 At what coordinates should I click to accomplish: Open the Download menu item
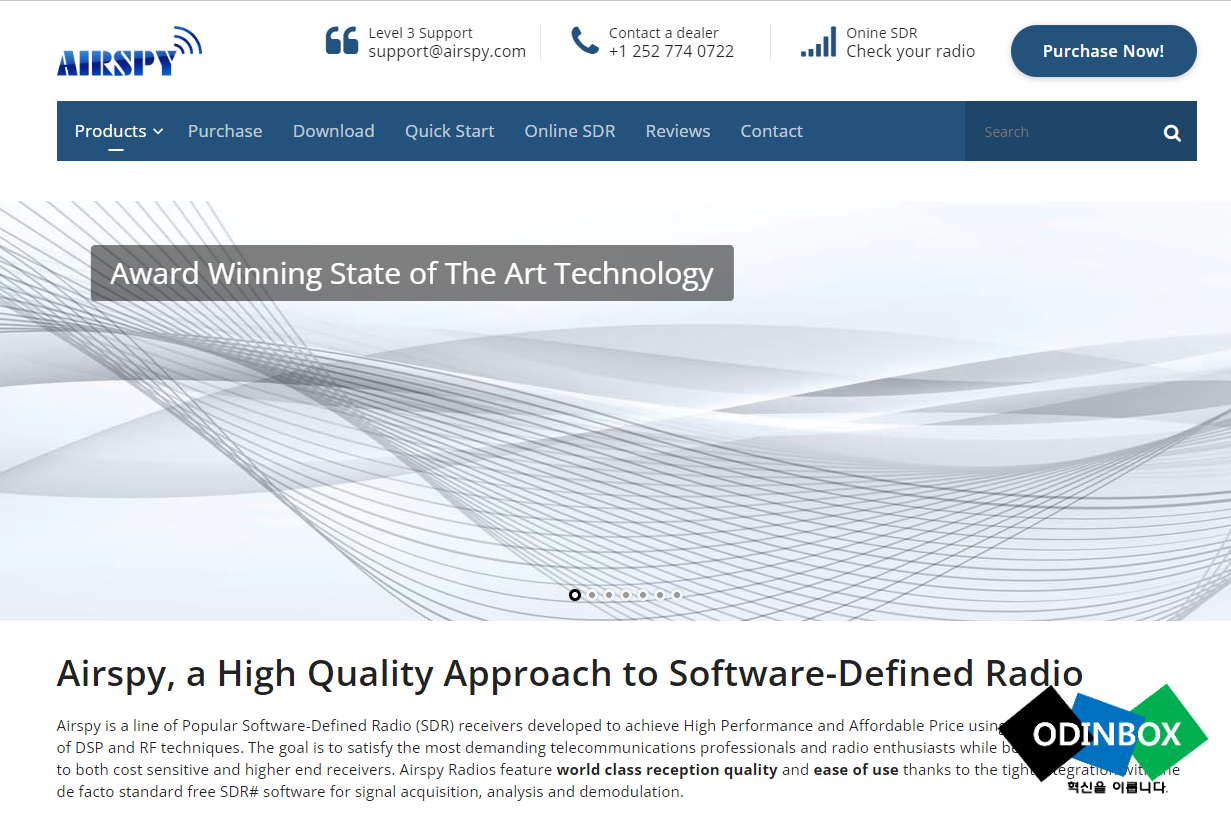[334, 131]
